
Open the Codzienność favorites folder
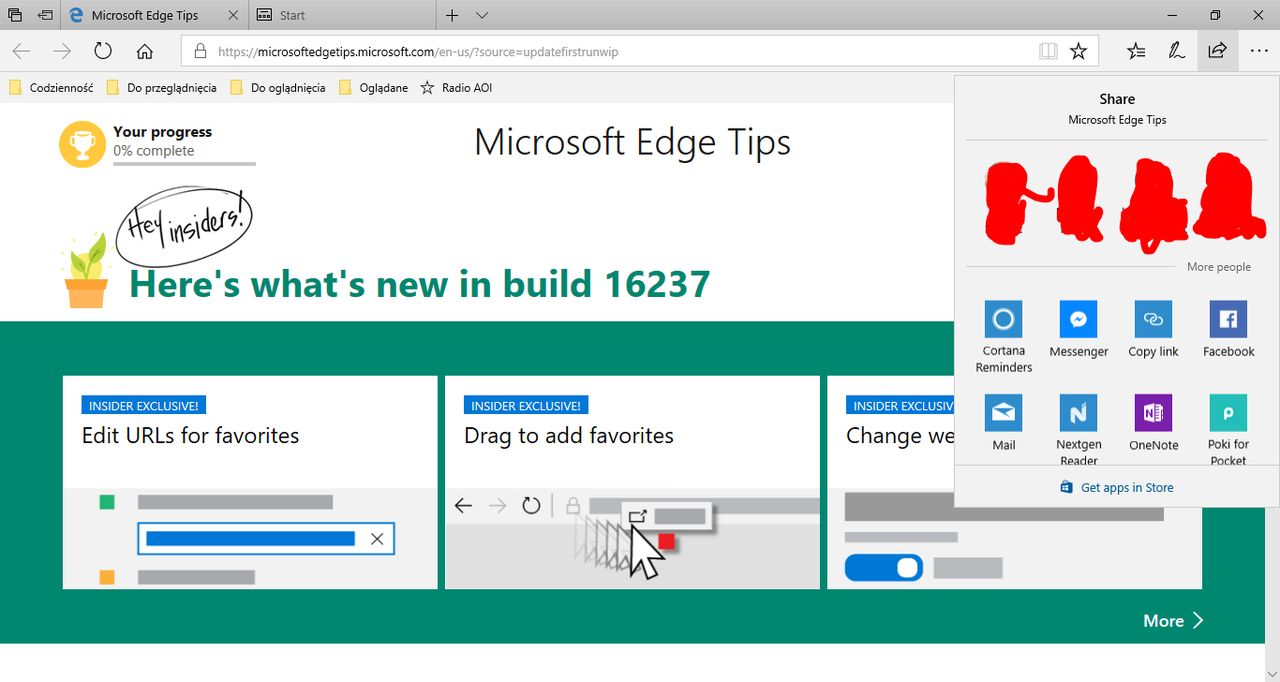tap(51, 88)
